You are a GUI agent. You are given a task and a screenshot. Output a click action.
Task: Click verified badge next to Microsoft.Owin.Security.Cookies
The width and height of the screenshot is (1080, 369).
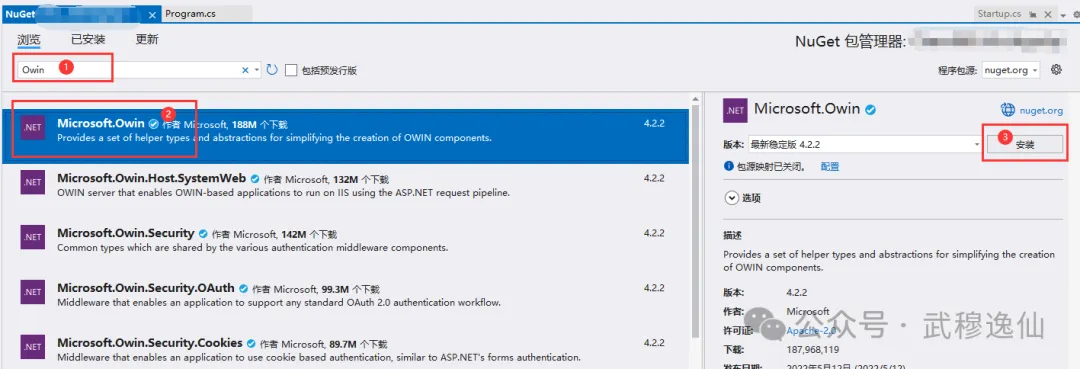251,344
